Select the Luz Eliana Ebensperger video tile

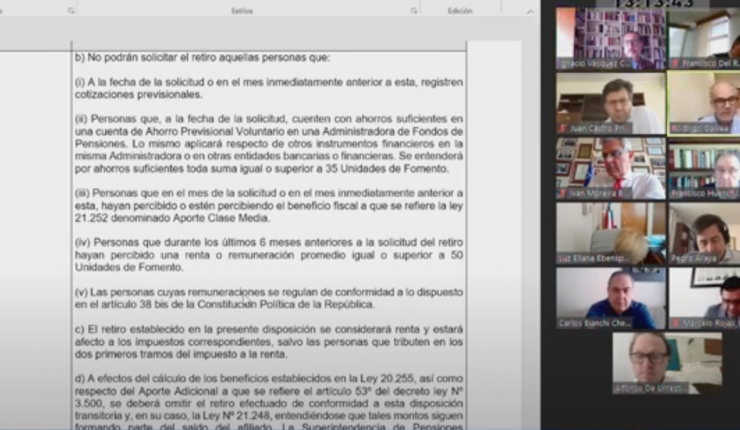pos(610,230)
